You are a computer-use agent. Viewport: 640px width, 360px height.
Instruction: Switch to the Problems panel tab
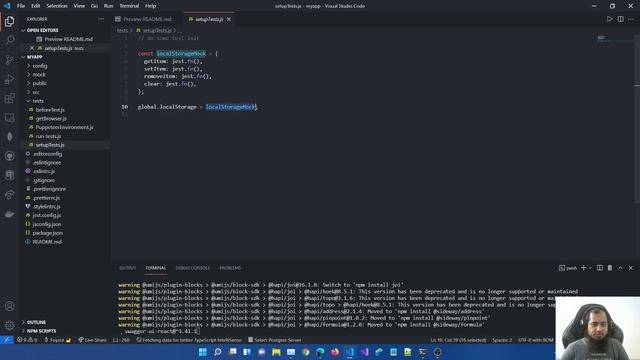tap(230, 268)
